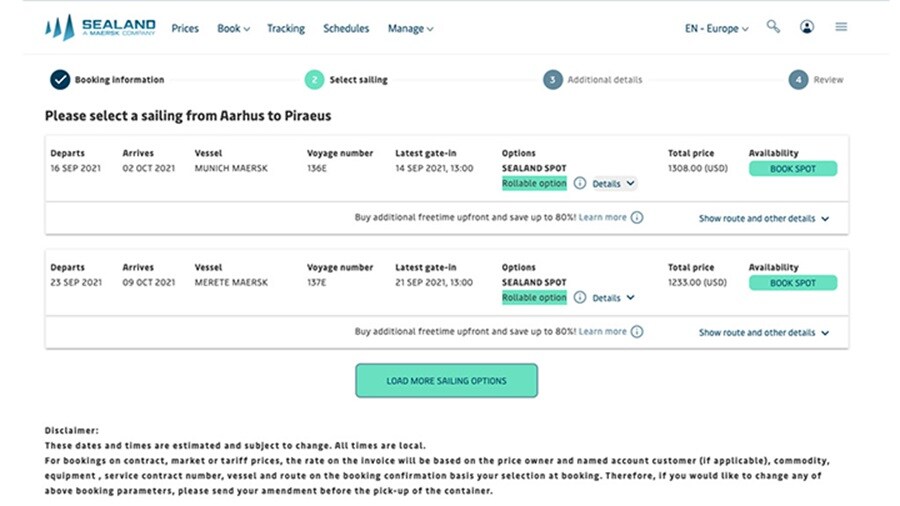The height and width of the screenshot is (506, 900).
Task: Open the search magnifier icon
Action: 773,27
